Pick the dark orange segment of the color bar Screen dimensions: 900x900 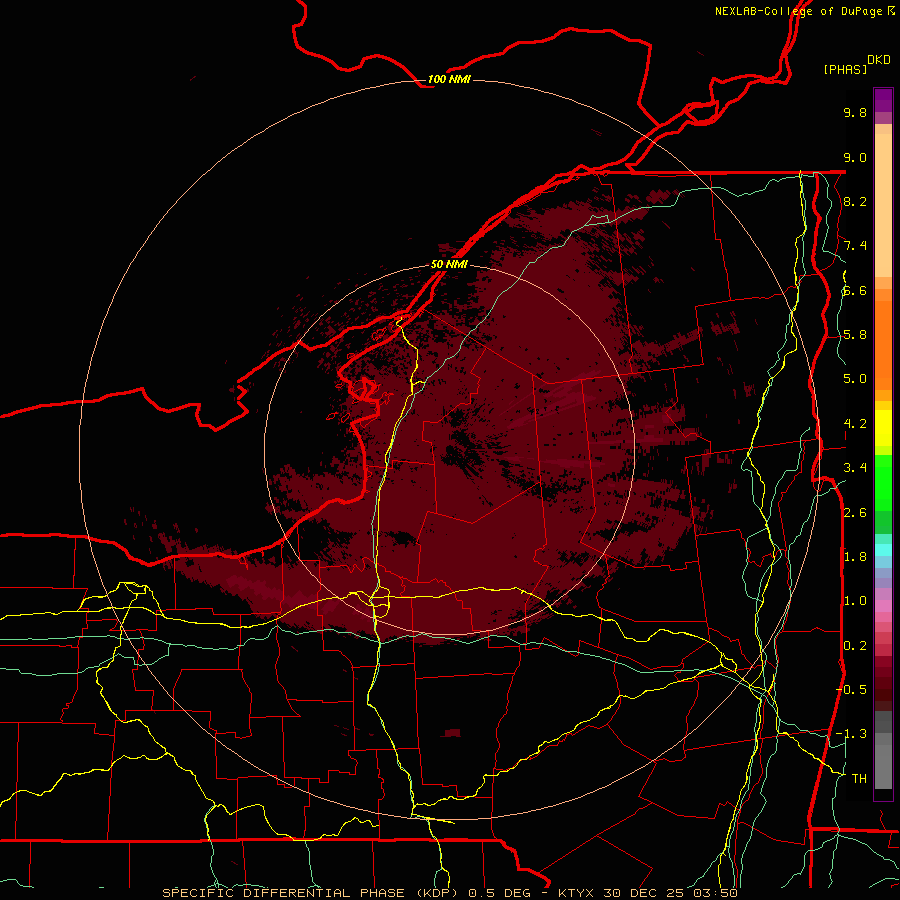click(x=883, y=345)
